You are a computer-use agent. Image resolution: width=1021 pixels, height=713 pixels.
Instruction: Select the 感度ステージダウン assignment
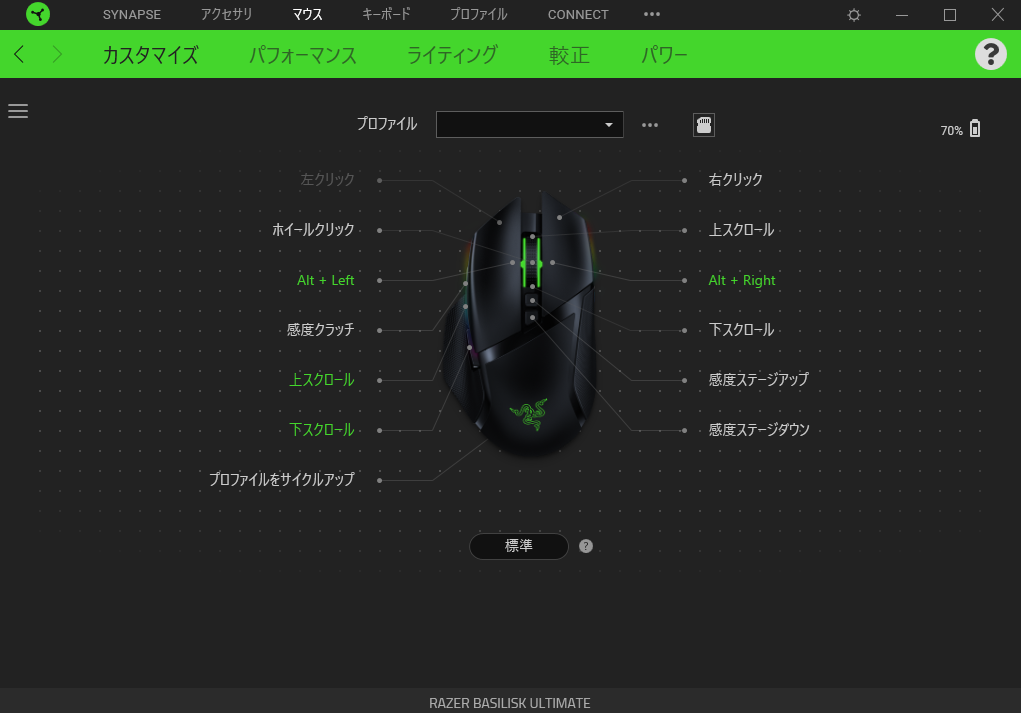(x=759, y=430)
